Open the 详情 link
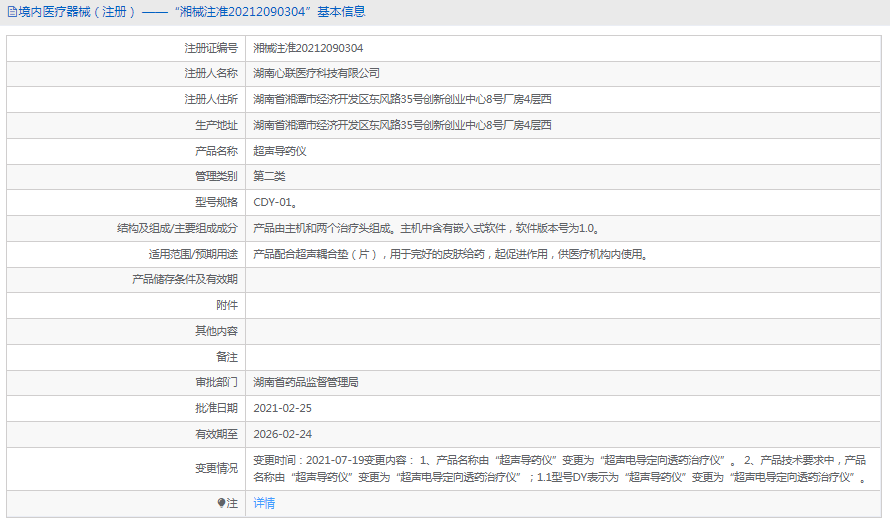 coord(264,503)
